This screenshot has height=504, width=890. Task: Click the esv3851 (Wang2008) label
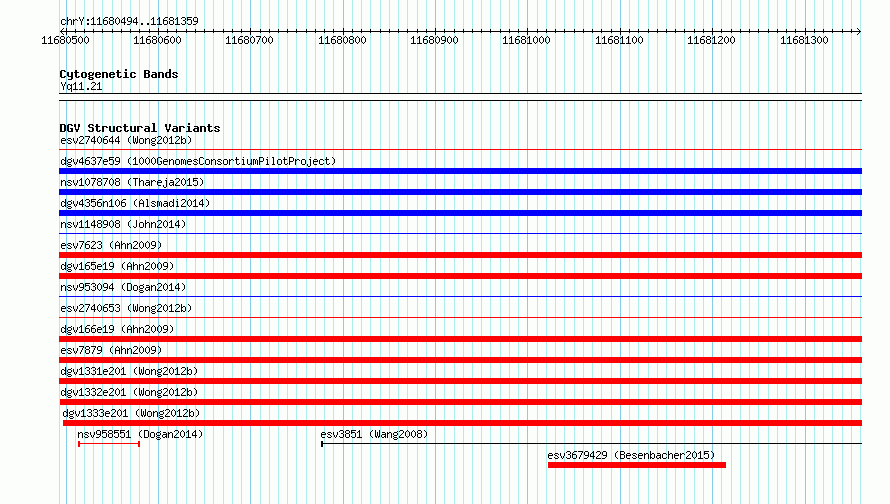tap(374, 434)
